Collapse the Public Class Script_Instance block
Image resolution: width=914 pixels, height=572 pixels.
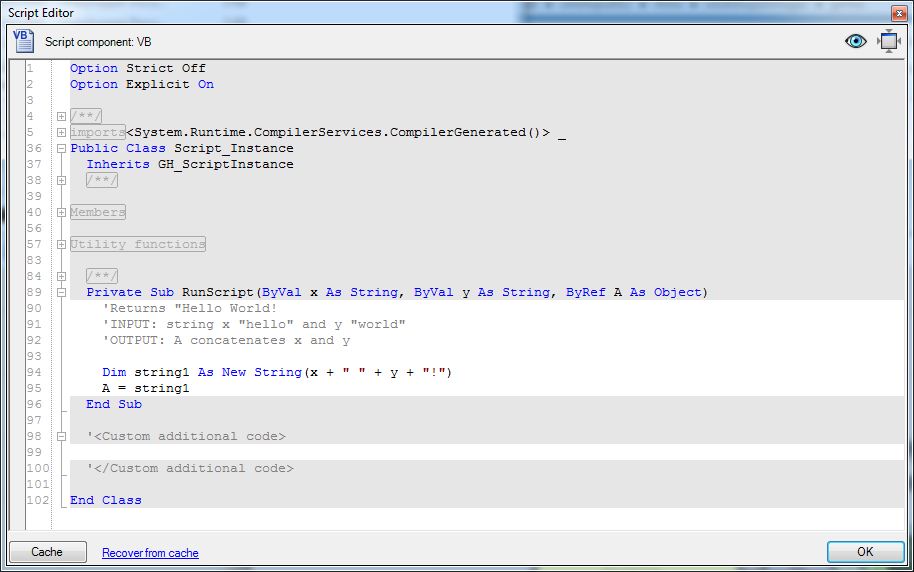[61, 149]
